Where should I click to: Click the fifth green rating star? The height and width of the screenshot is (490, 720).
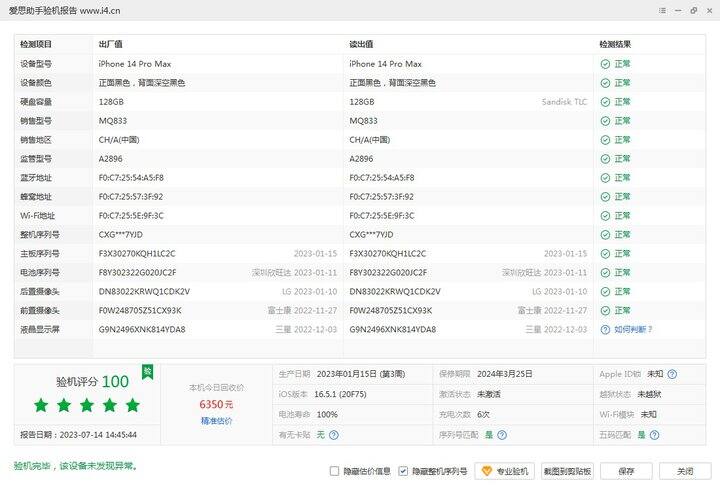coord(133,405)
